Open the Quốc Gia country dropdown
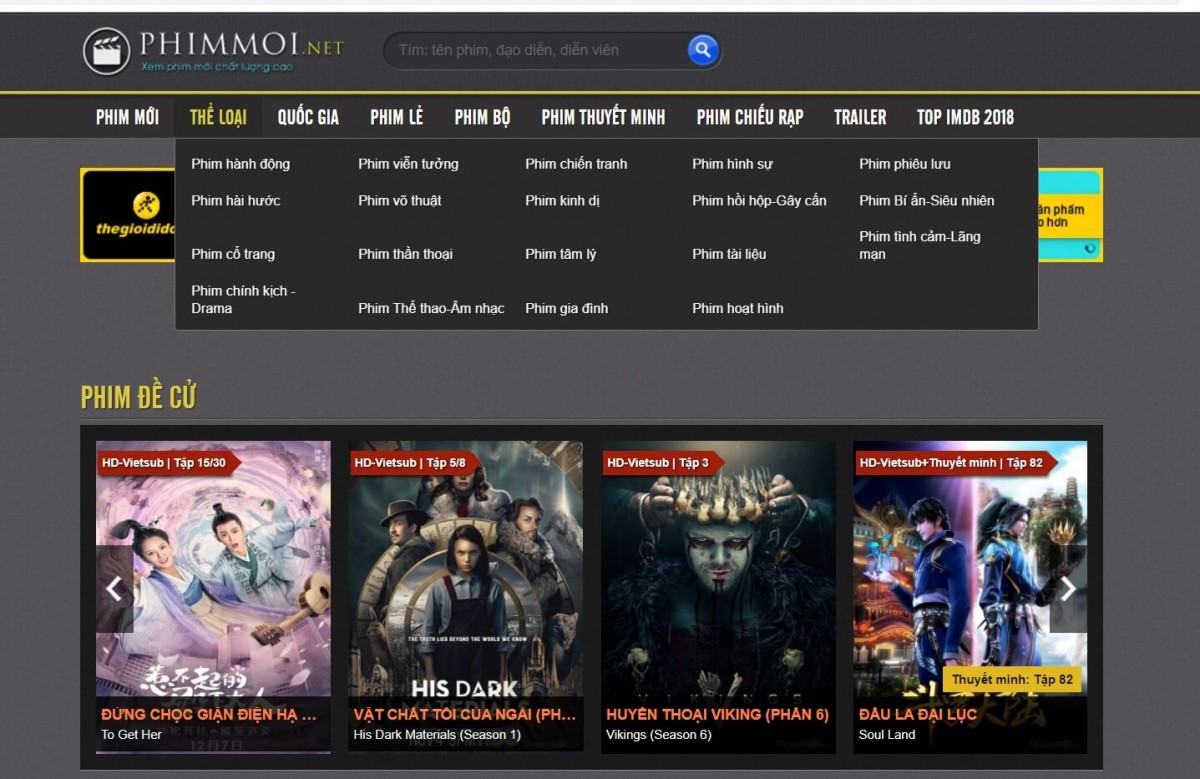The height and width of the screenshot is (779, 1200). 308,117
